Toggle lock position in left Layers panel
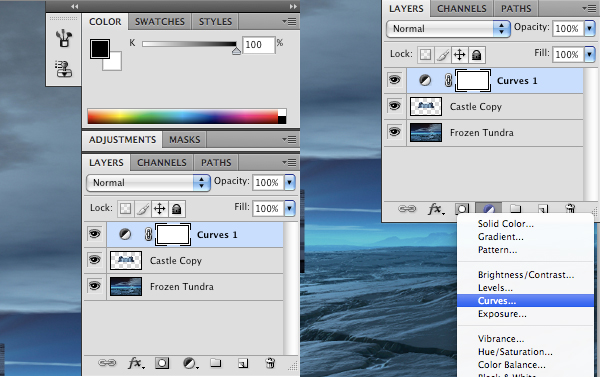The height and width of the screenshot is (377, 600). point(159,209)
